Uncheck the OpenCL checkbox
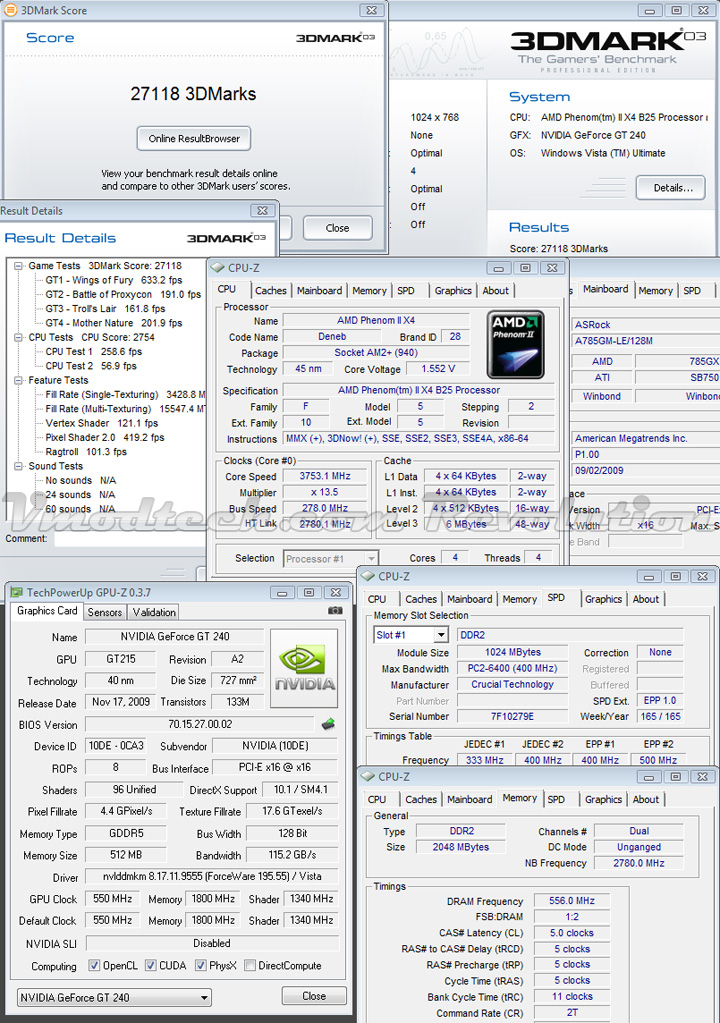 pos(94,966)
